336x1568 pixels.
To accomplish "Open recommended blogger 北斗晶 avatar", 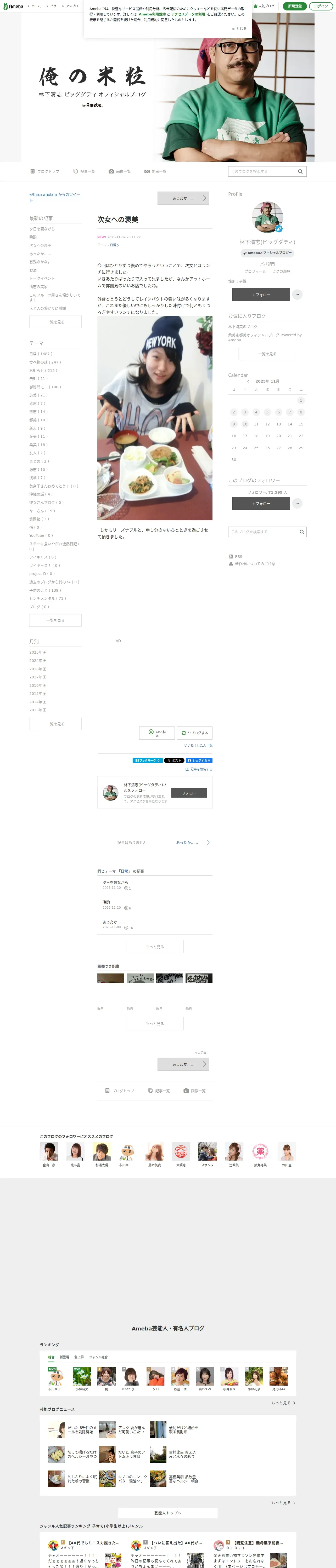I will (75, 1151).
